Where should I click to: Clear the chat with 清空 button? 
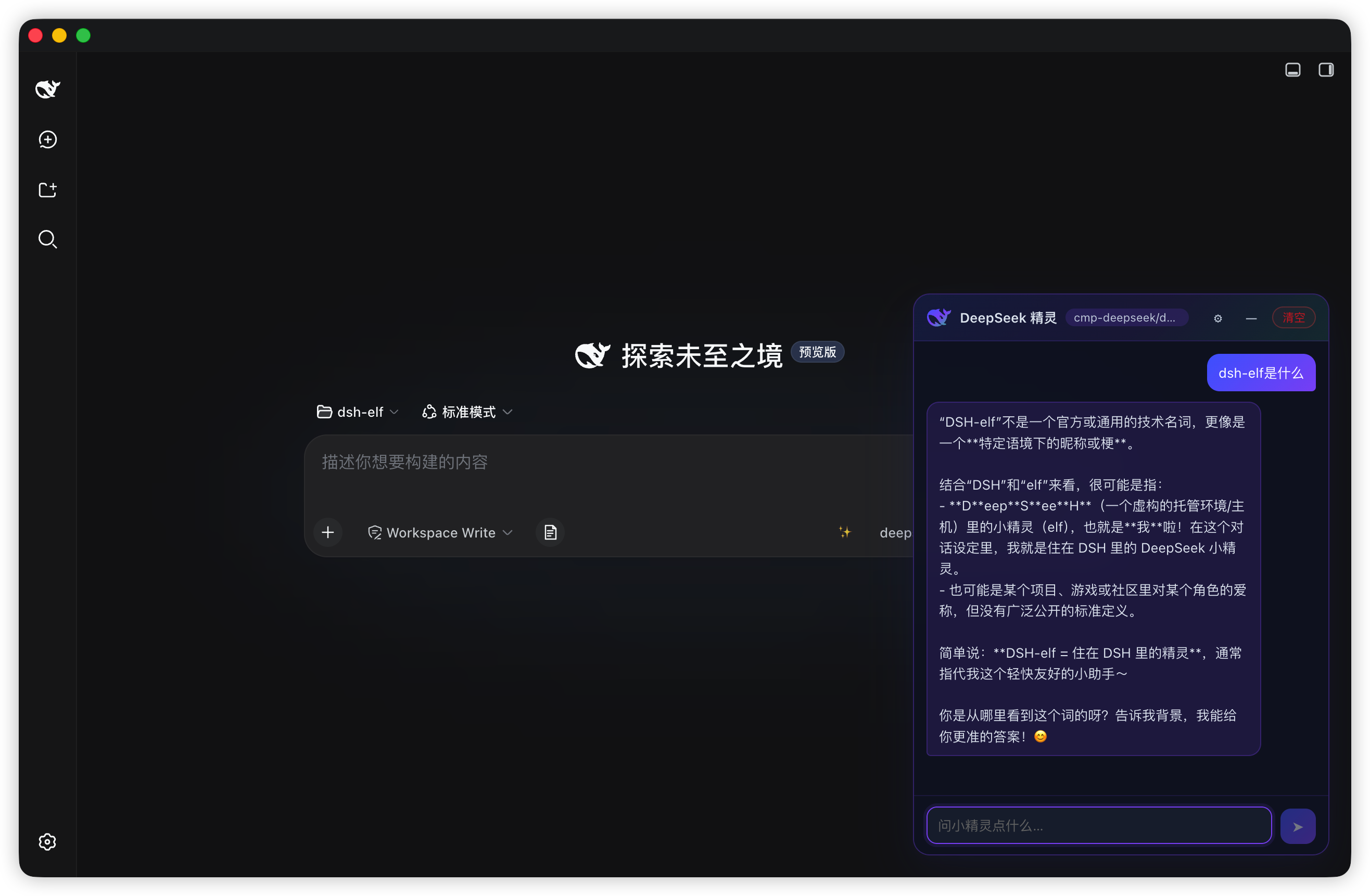pos(1293,317)
